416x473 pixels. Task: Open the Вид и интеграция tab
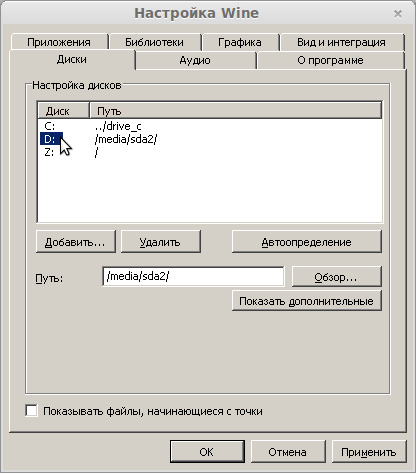point(342,42)
